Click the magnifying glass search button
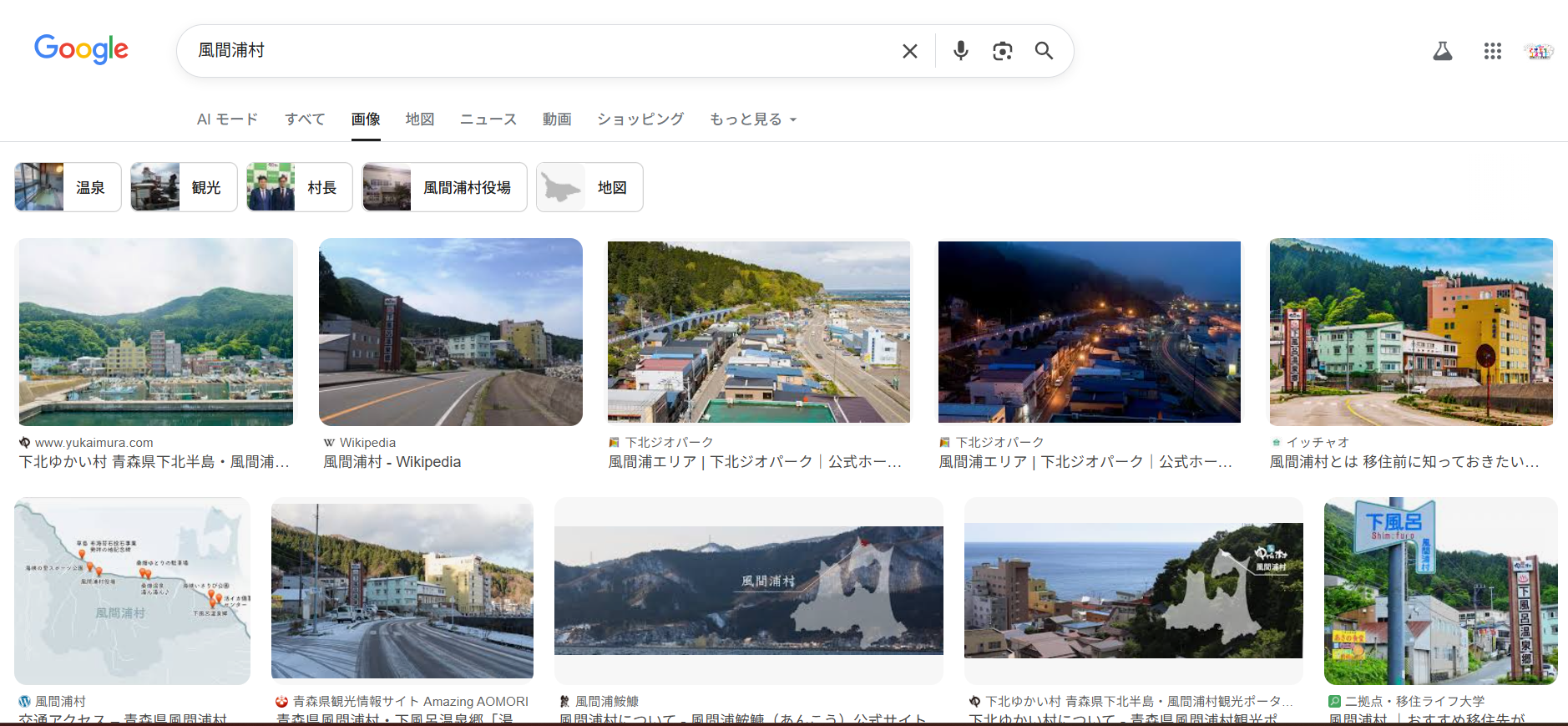The image size is (1568, 726). [1044, 51]
